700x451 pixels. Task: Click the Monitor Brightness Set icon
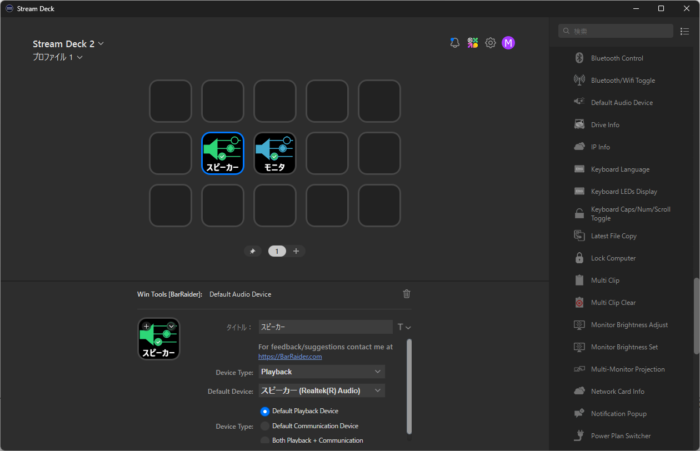pyautogui.click(x=579, y=347)
